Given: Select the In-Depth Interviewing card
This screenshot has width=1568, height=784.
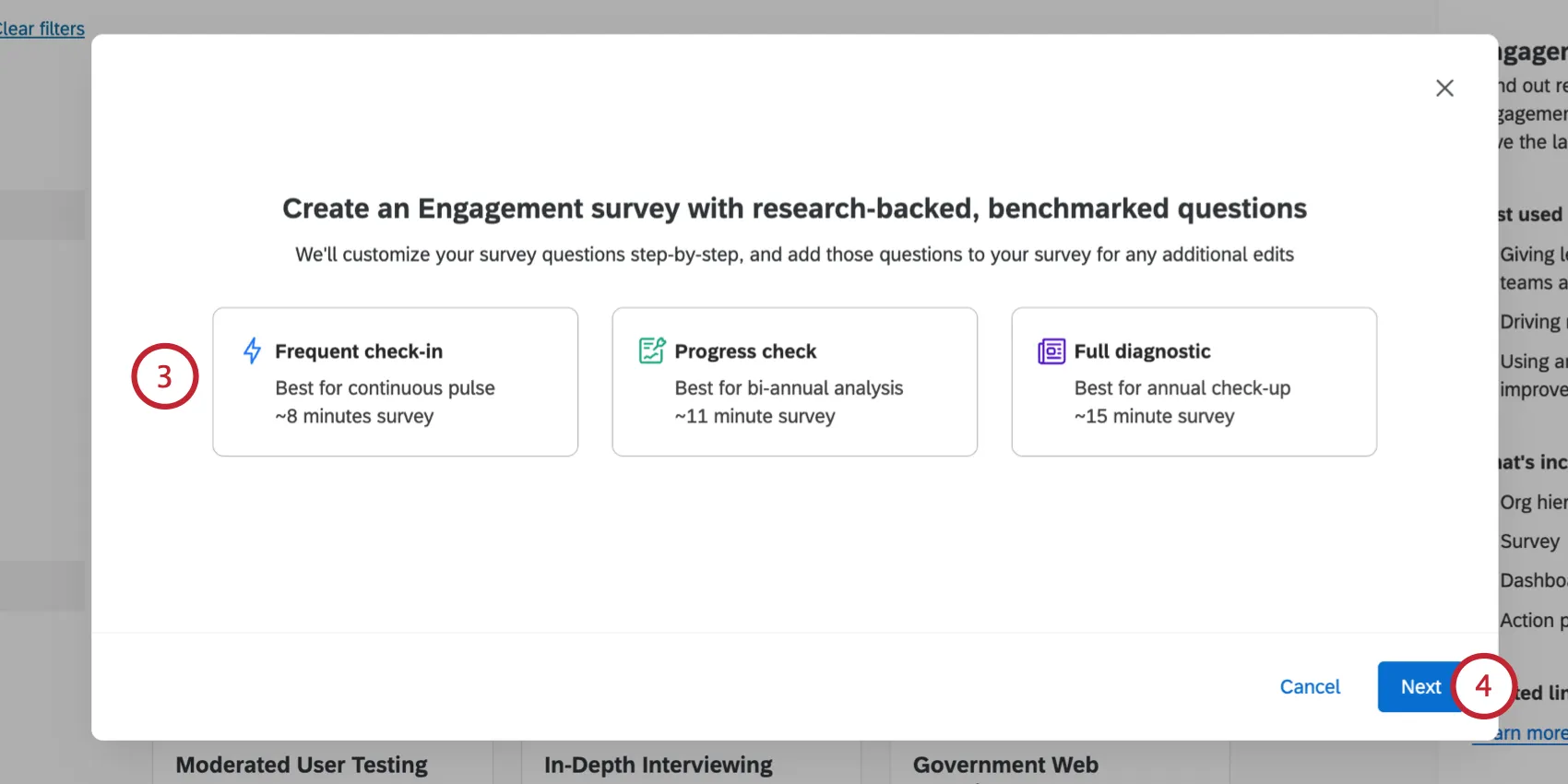Looking at the screenshot, I should point(658,765).
